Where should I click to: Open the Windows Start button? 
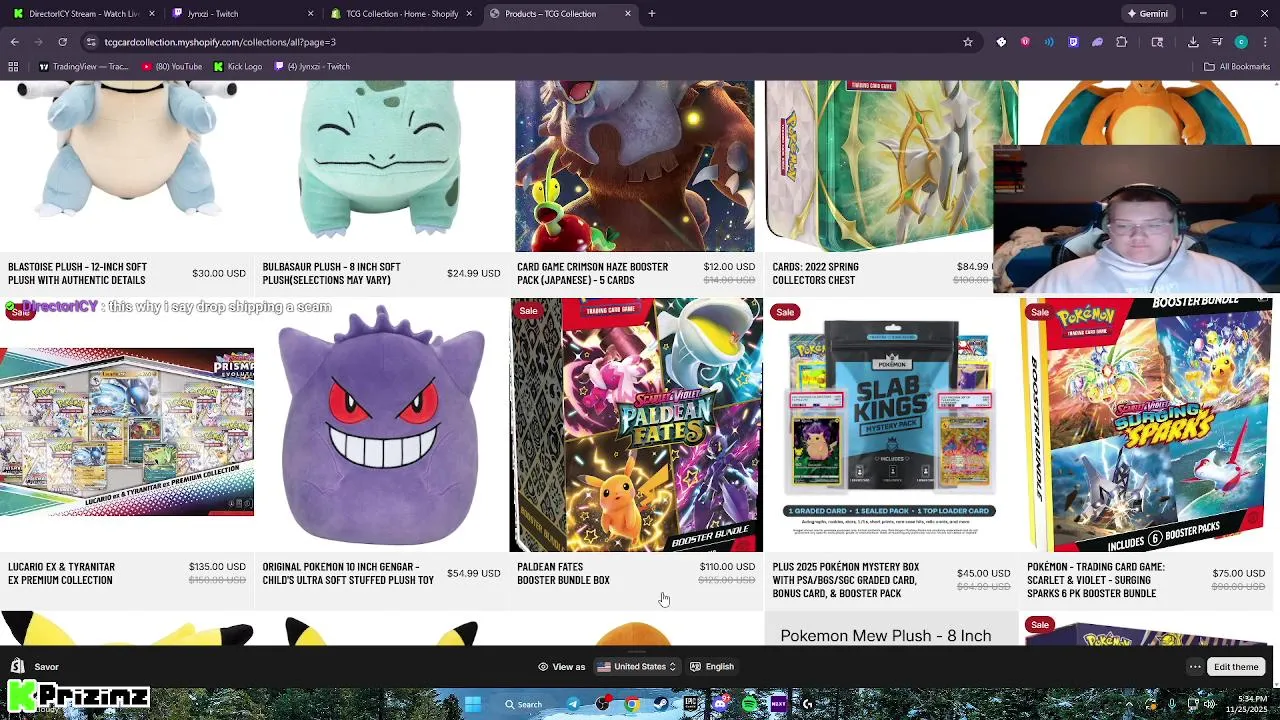pos(472,704)
